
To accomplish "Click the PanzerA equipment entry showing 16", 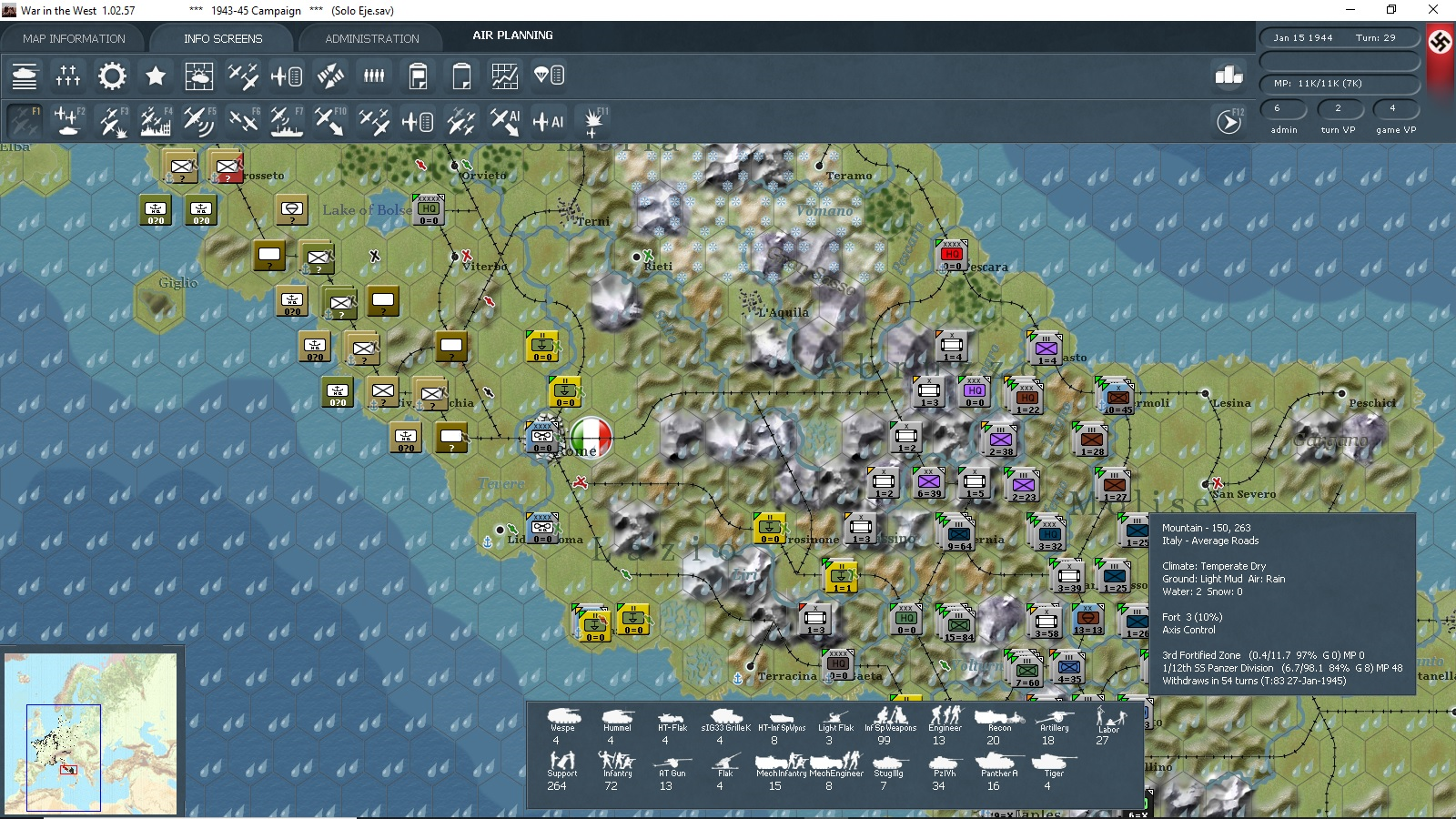I will (998, 771).
